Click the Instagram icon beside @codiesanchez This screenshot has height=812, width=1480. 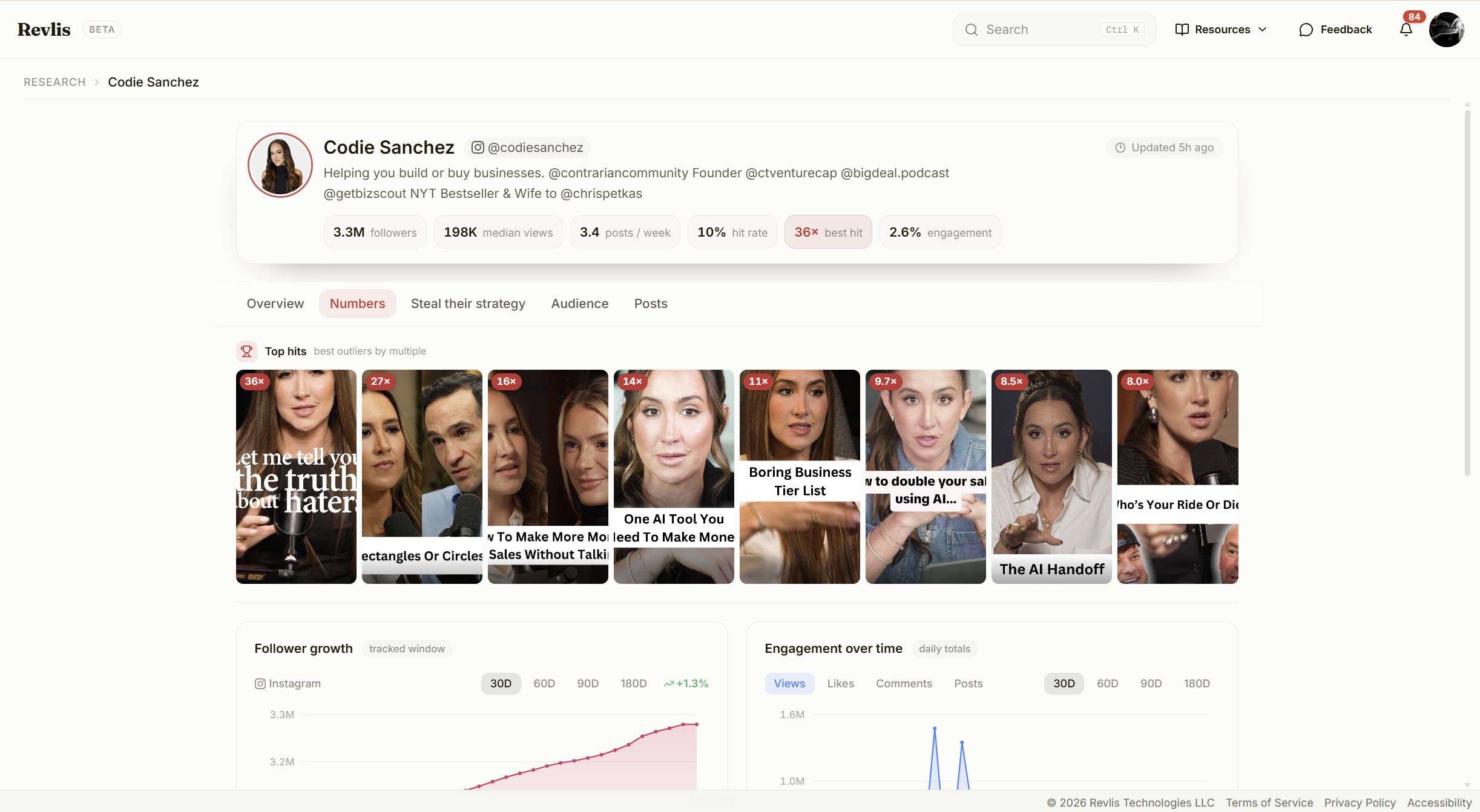(478, 148)
